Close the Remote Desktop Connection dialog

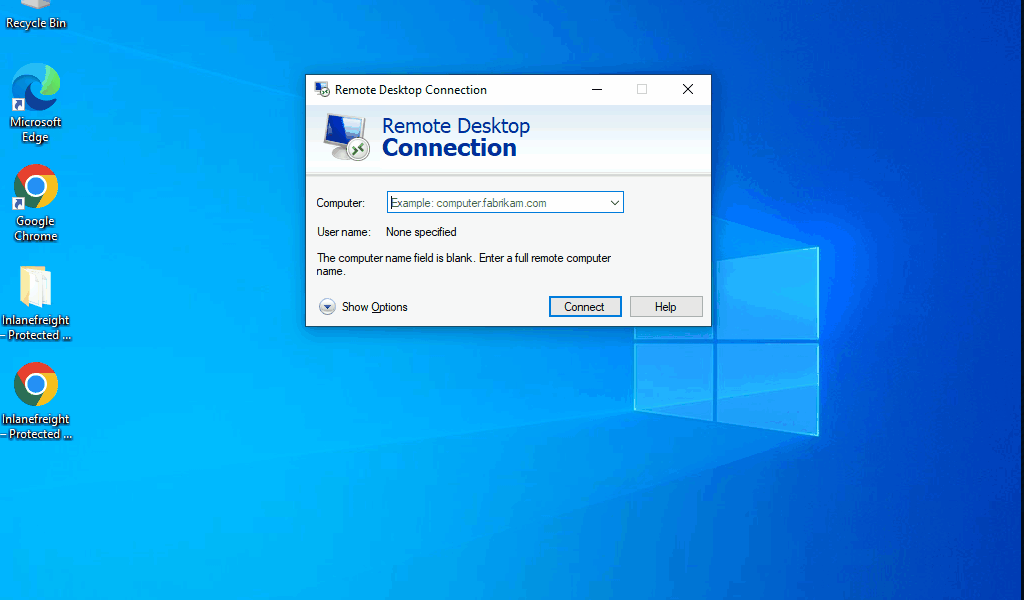tap(687, 89)
